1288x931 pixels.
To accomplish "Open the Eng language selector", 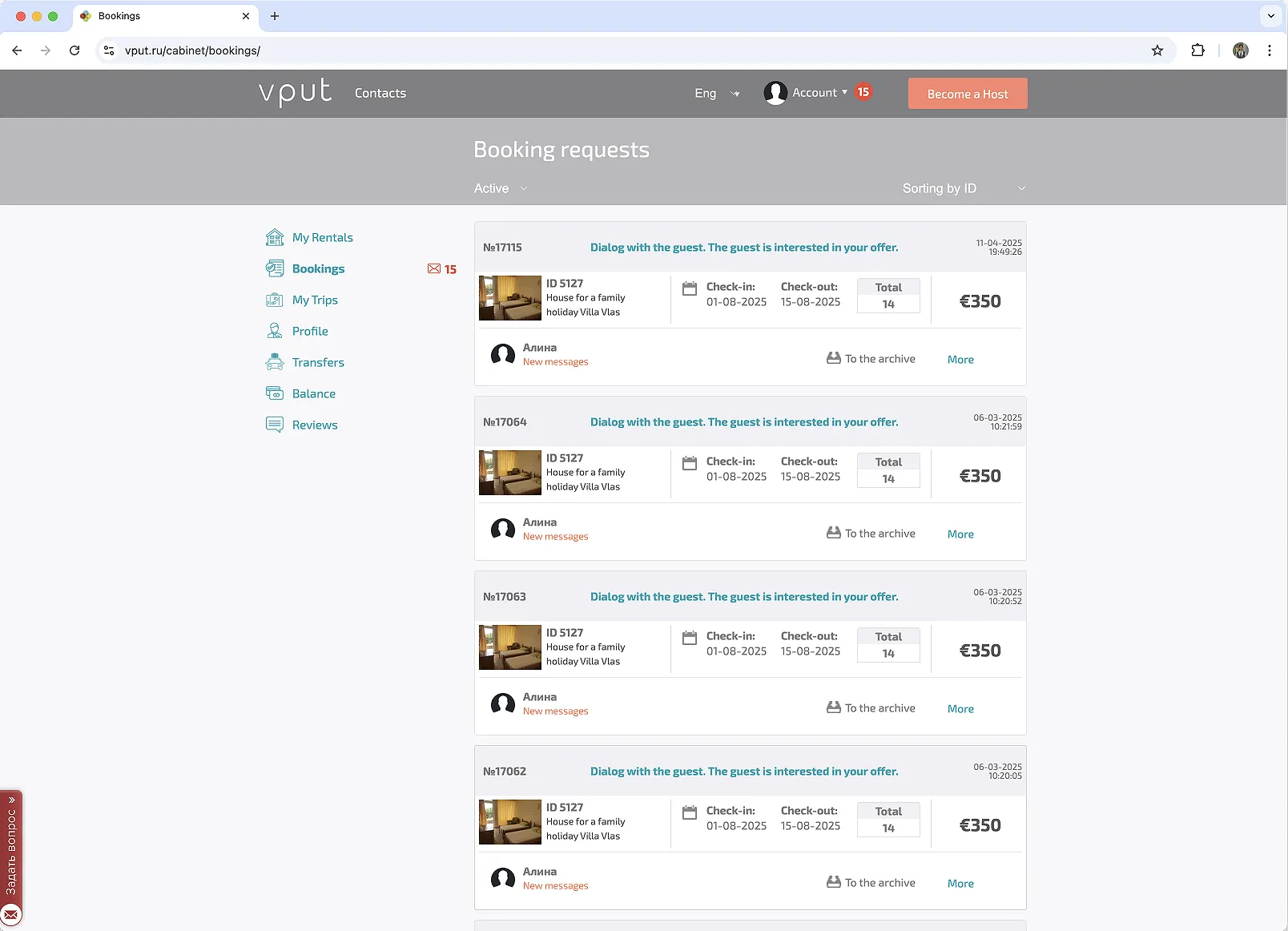I will (x=716, y=94).
